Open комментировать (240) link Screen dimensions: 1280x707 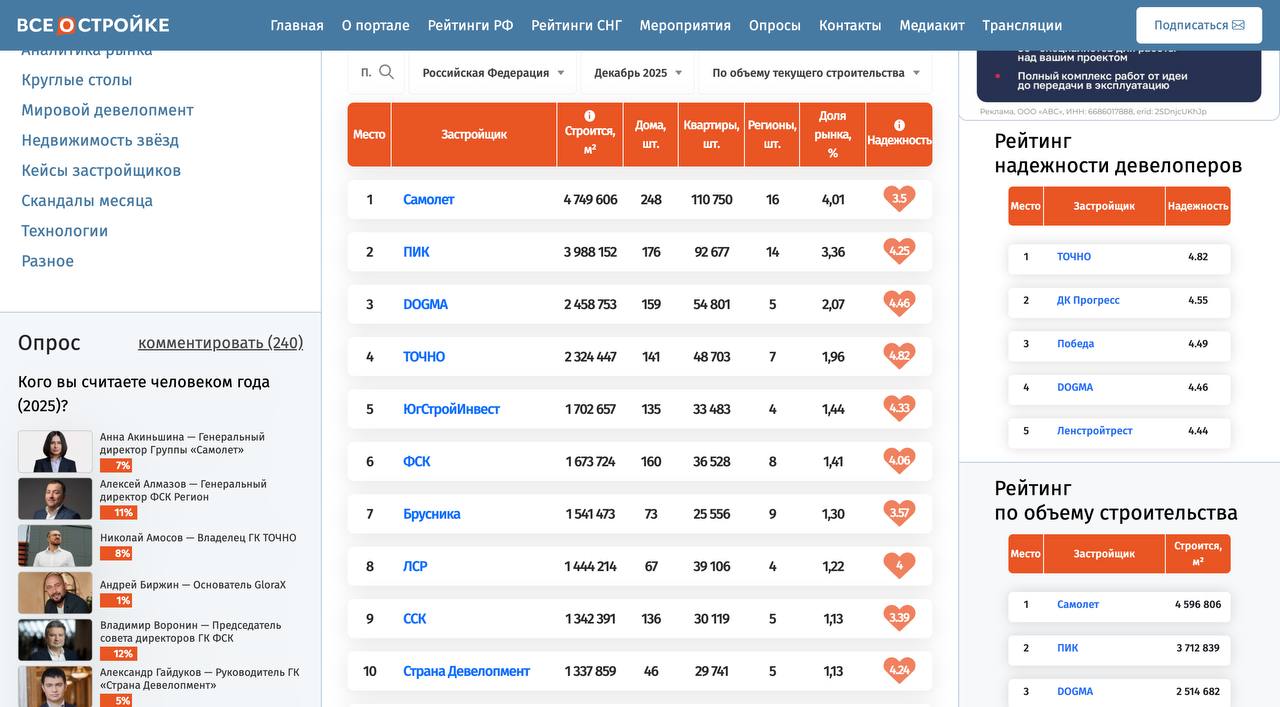click(220, 343)
